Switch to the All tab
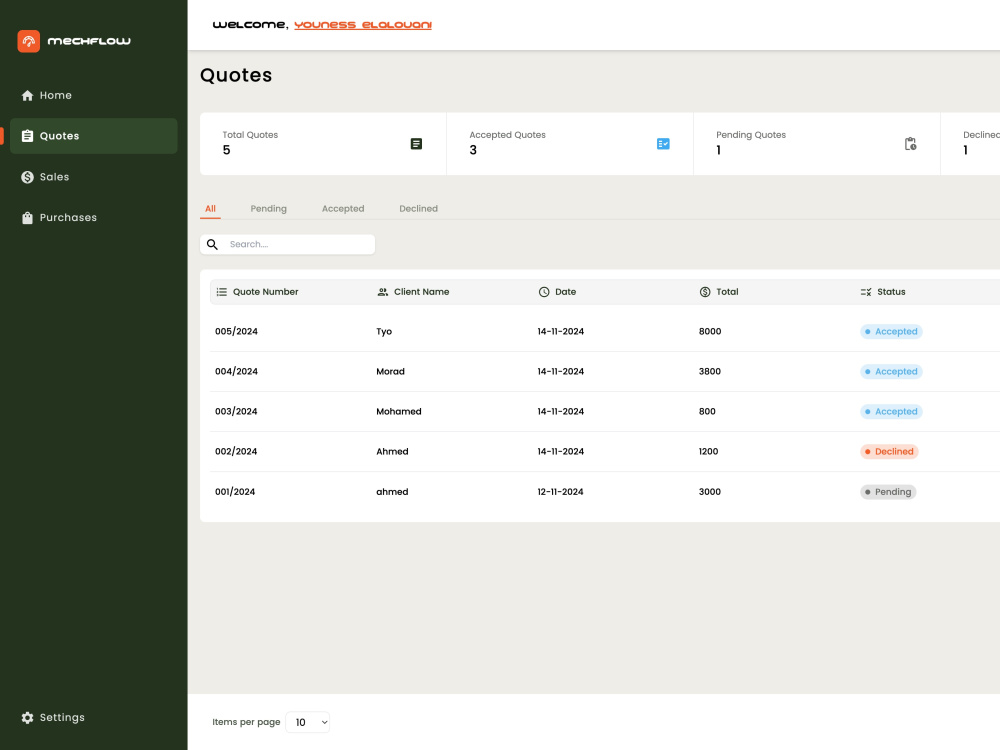Screen dimensions: 1000x750 coord(210,209)
